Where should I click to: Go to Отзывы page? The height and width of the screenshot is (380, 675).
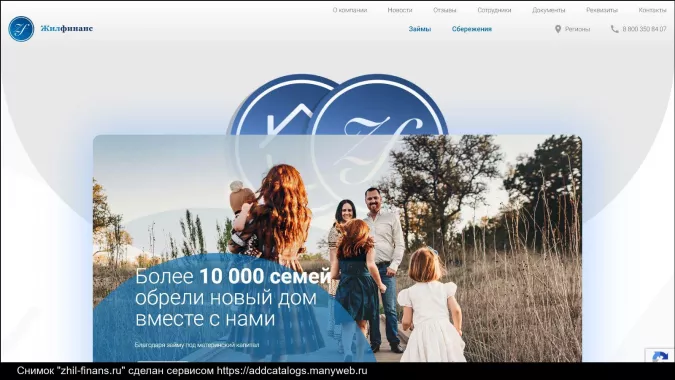click(x=444, y=10)
